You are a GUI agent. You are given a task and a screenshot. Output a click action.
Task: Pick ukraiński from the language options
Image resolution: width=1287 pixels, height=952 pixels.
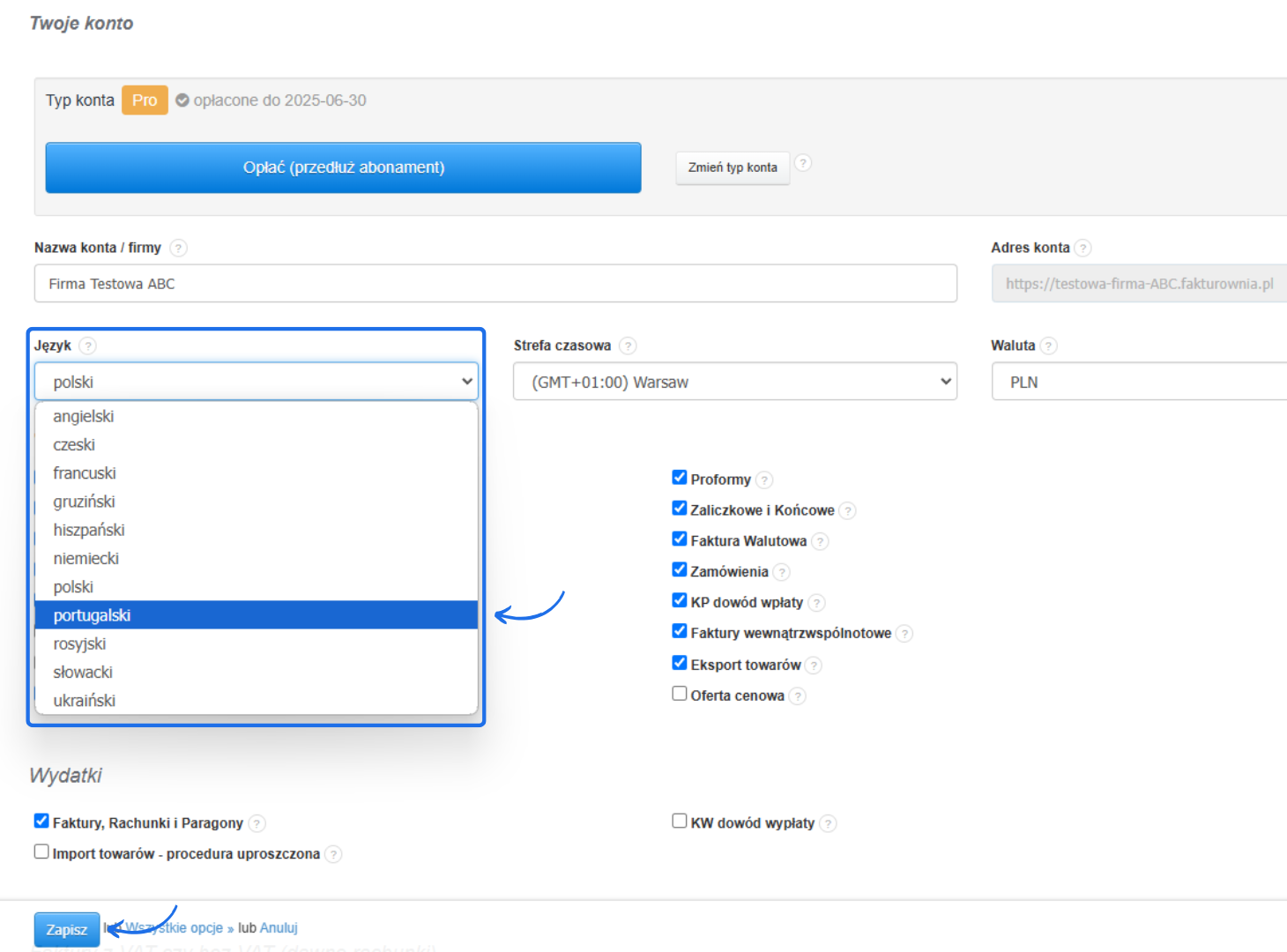tap(85, 701)
